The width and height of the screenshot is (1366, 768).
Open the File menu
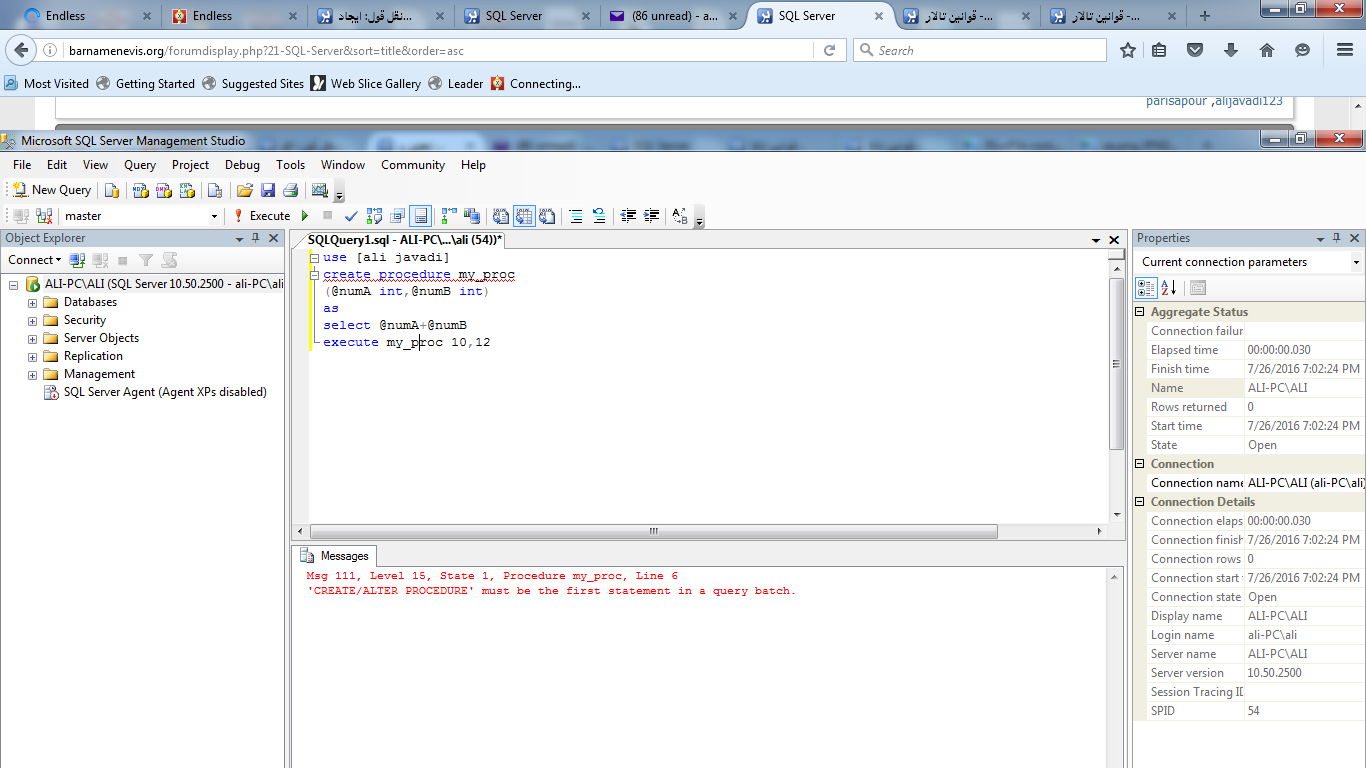pyautogui.click(x=22, y=165)
